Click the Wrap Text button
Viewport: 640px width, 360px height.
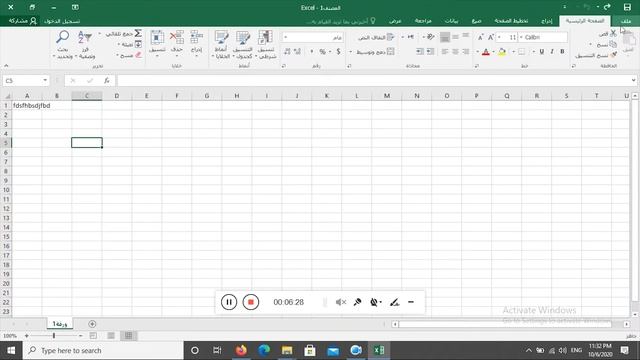point(376,37)
